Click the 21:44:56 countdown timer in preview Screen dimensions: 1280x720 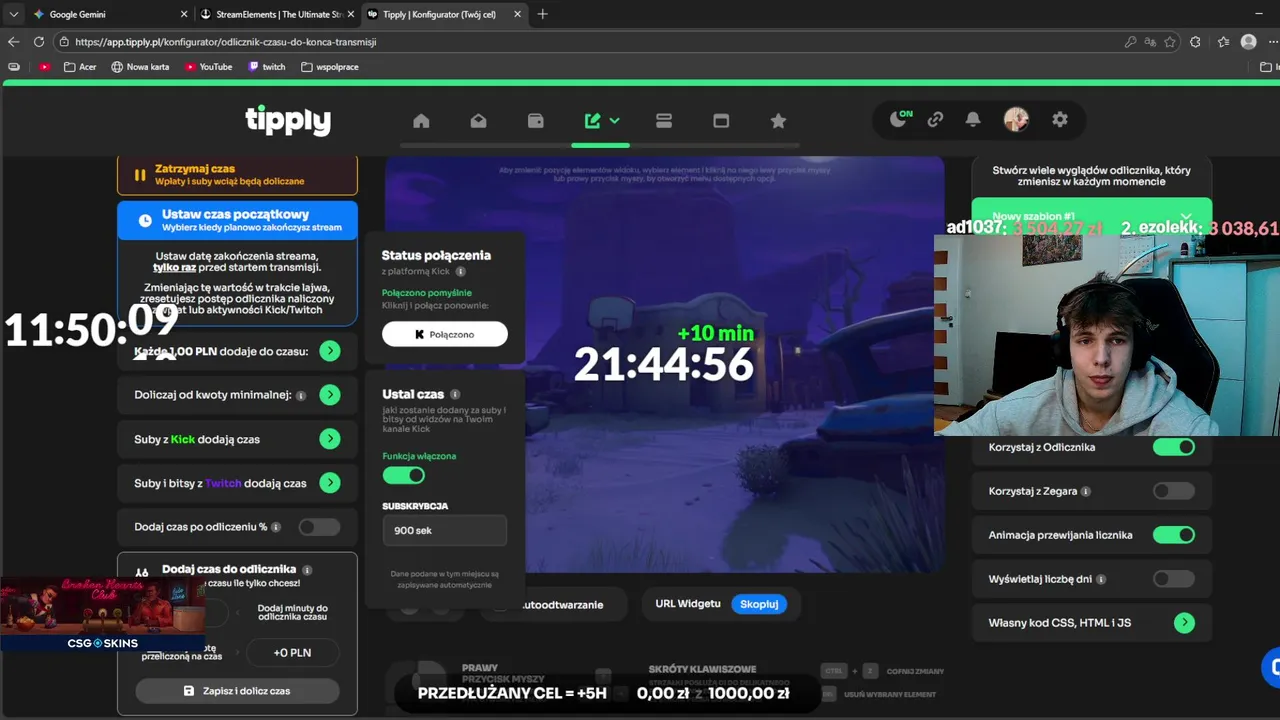(663, 364)
